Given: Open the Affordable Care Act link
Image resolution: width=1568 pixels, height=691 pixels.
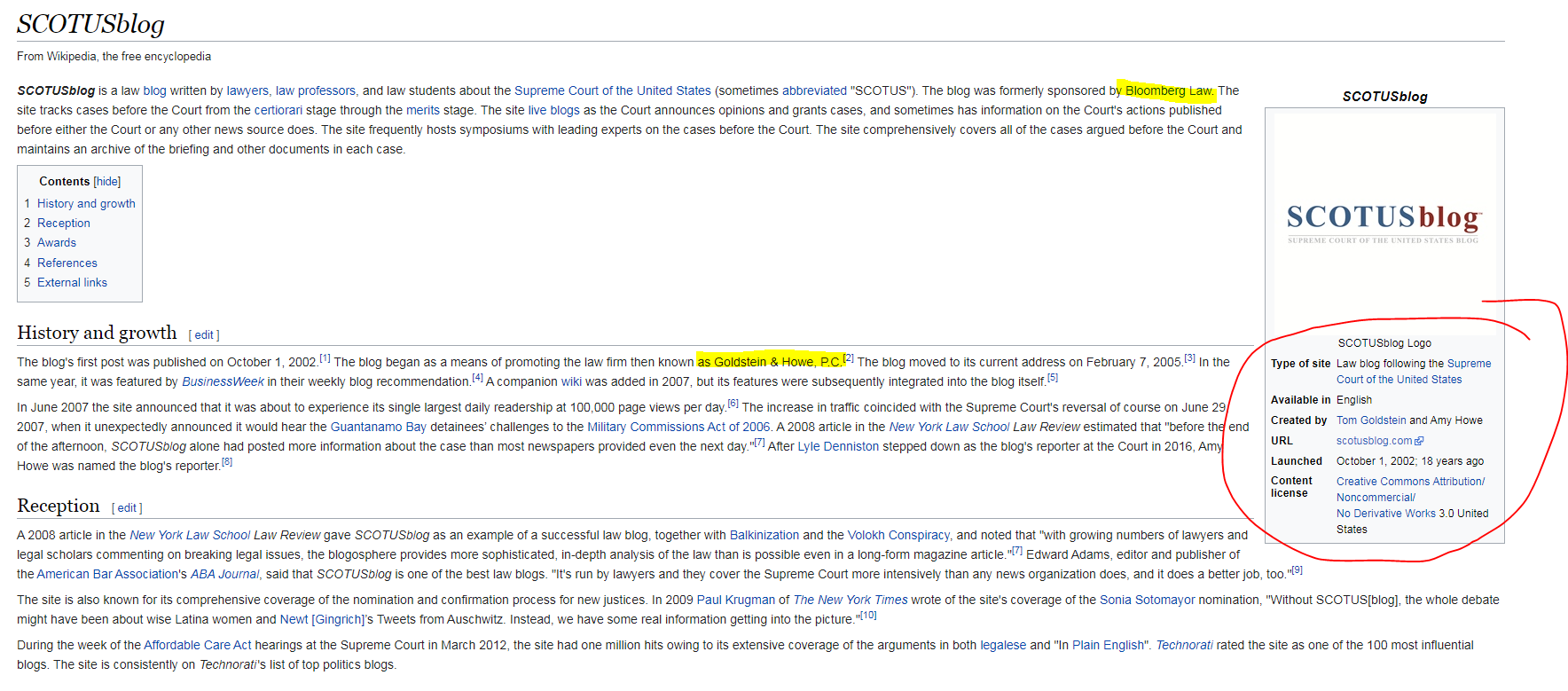Looking at the screenshot, I should tap(198, 645).
